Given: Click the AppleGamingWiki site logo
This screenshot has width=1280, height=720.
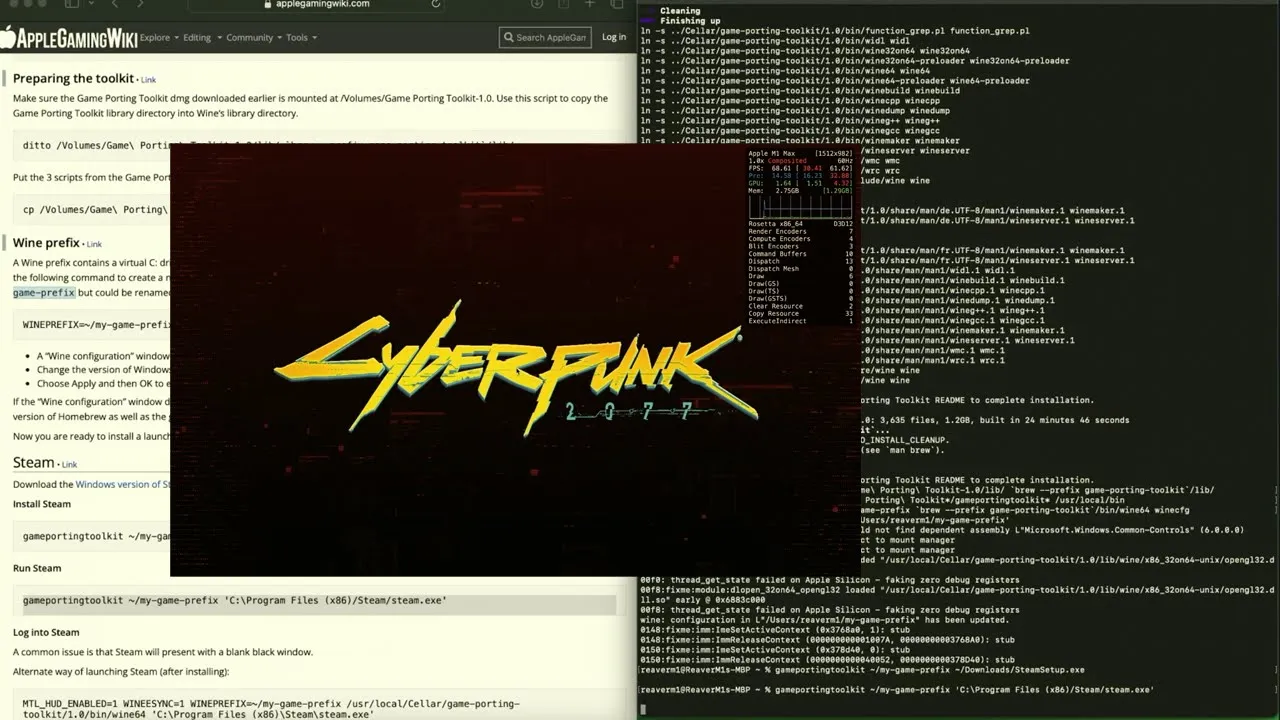Looking at the screenshot, I should tap(69, 38).
